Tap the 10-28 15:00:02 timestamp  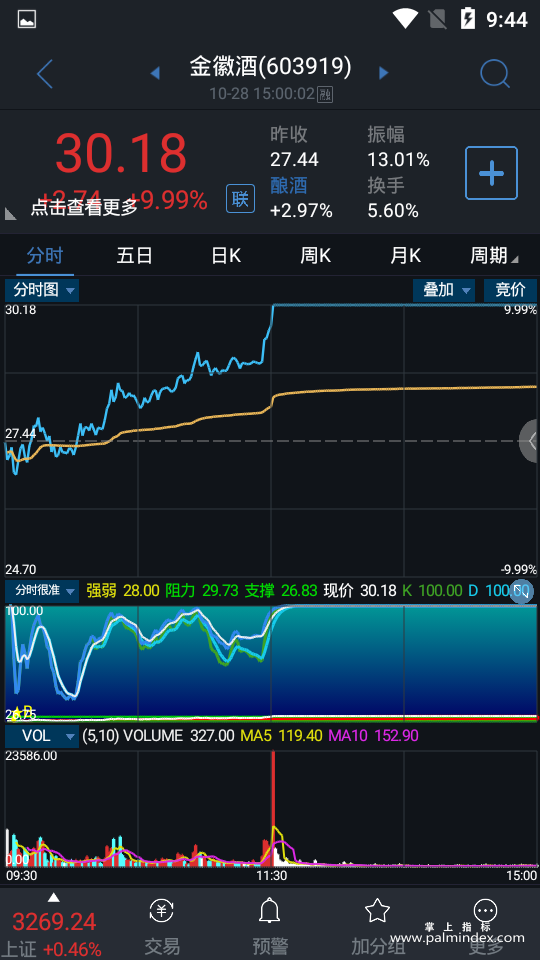tap(262, 94)
